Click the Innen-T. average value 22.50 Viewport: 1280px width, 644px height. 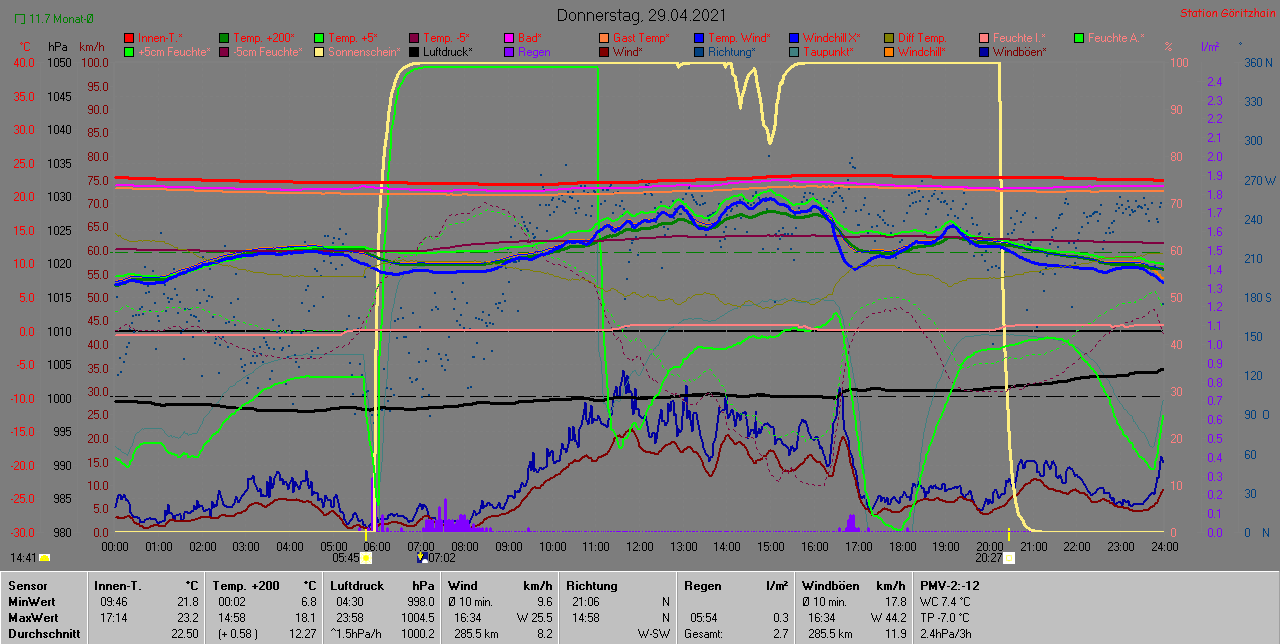pos(183,634)
